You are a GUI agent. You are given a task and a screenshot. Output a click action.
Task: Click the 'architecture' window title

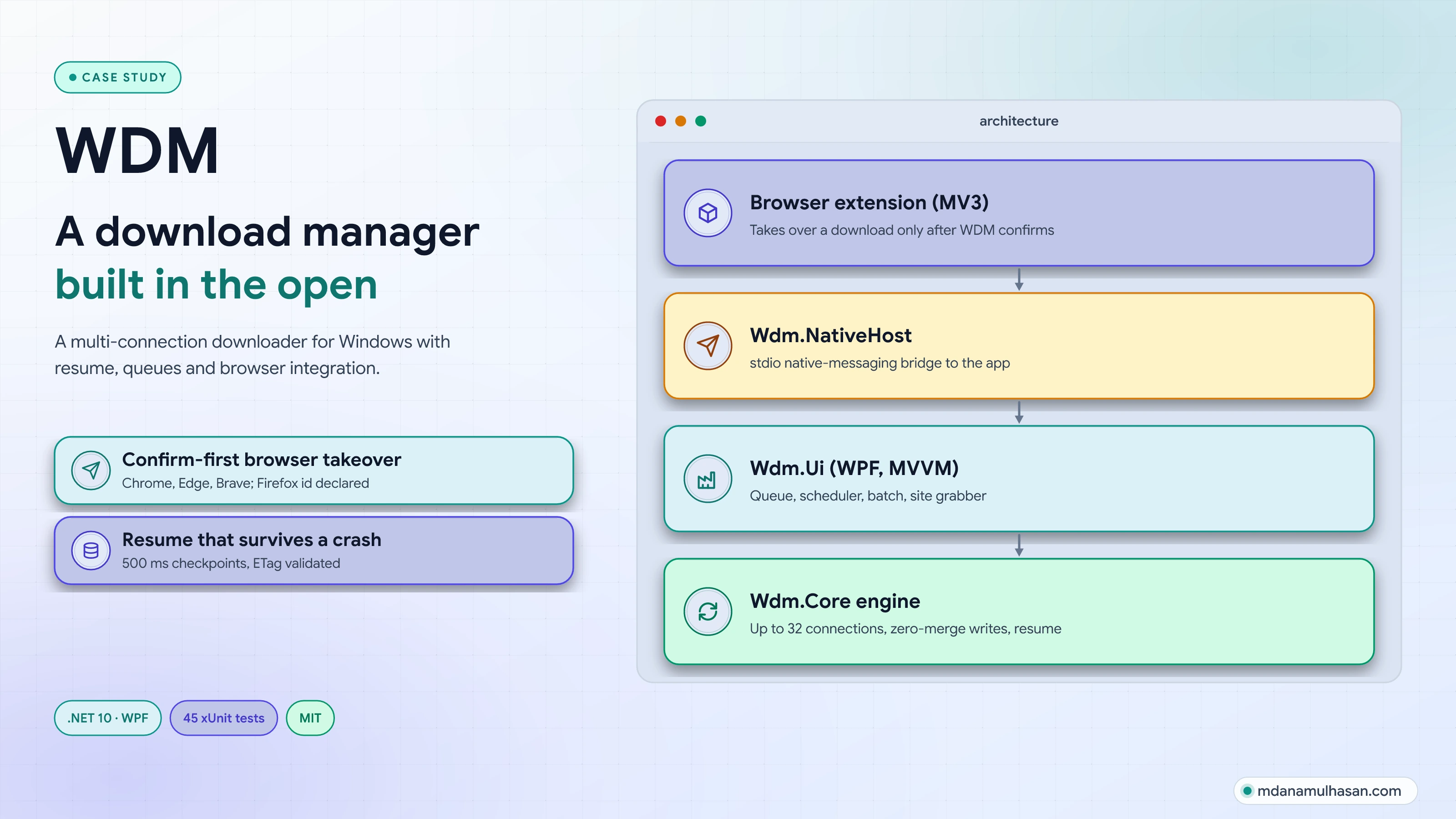[1019, 121]
